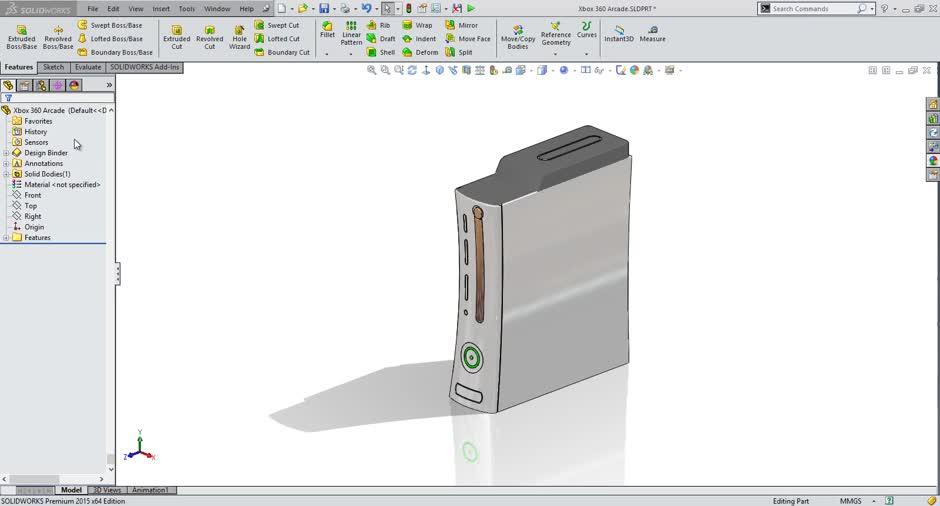The height and width of the screenshot is (506, 940).
Task: Click the Wrap feature tool
Action: tap(417, 25)
